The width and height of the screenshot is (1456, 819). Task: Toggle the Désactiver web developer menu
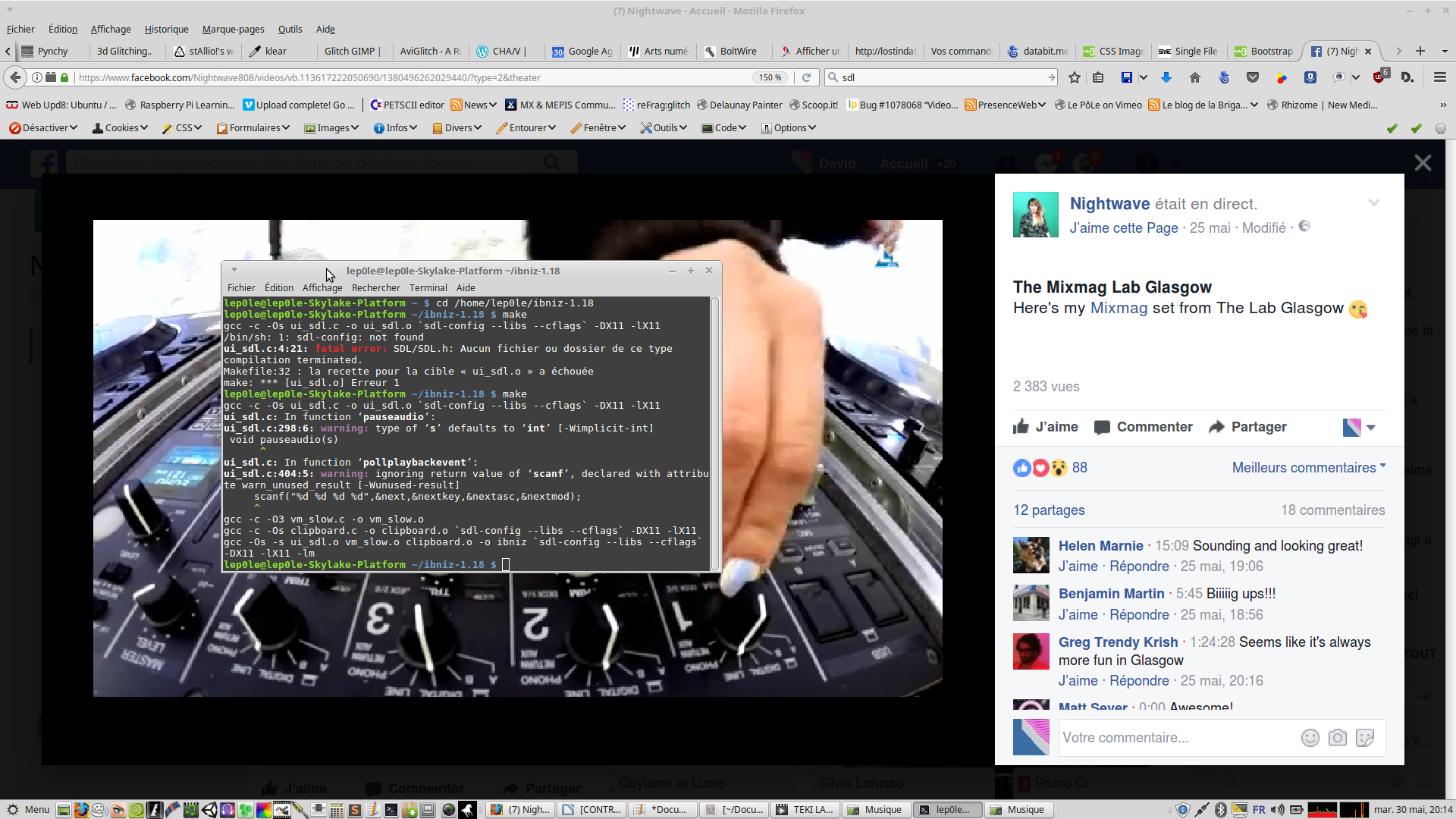[44, 127]
